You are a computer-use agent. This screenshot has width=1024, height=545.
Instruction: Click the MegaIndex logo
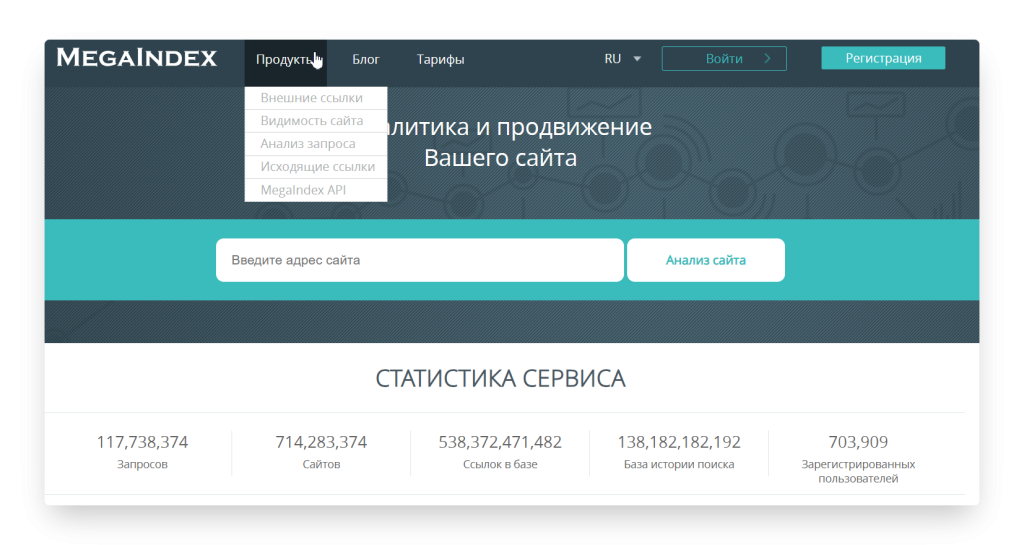tap(137, 58)
